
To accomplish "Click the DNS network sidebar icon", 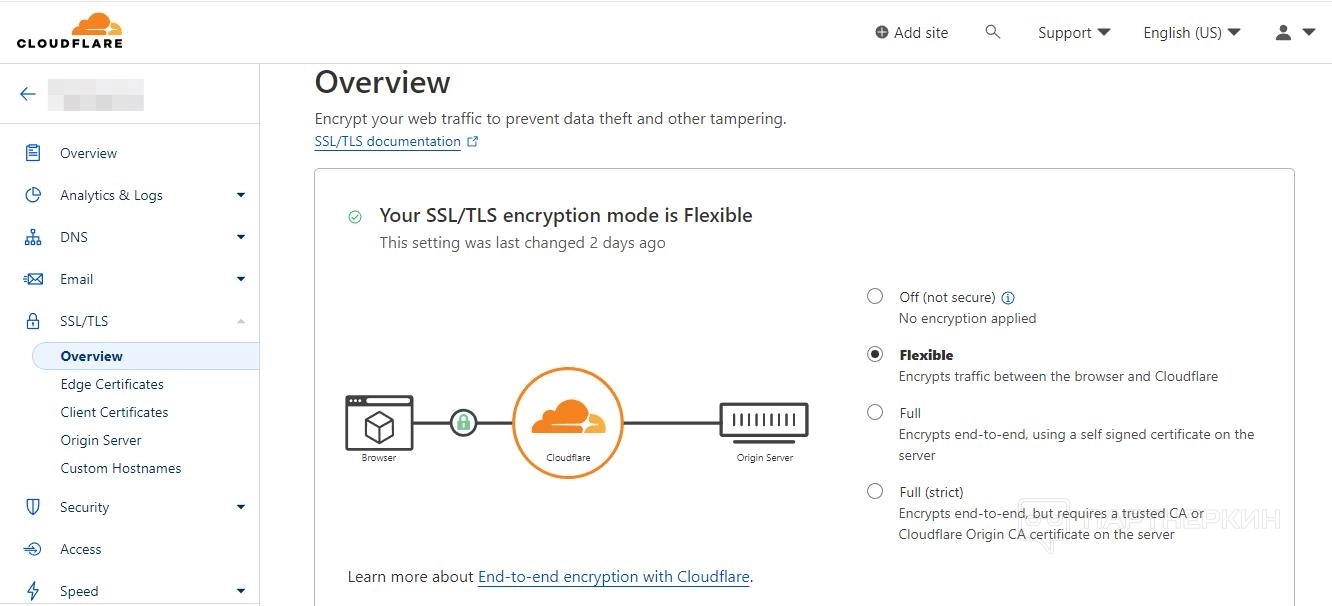I will [x=33, y=237].
